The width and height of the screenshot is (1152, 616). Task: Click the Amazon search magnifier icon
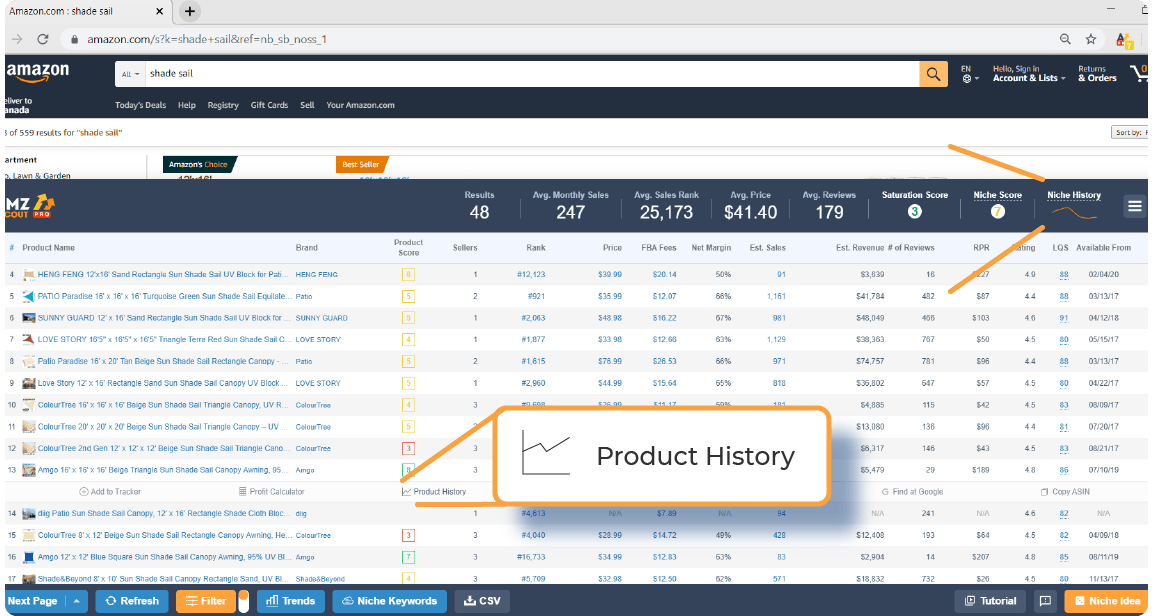pos(932,74)
